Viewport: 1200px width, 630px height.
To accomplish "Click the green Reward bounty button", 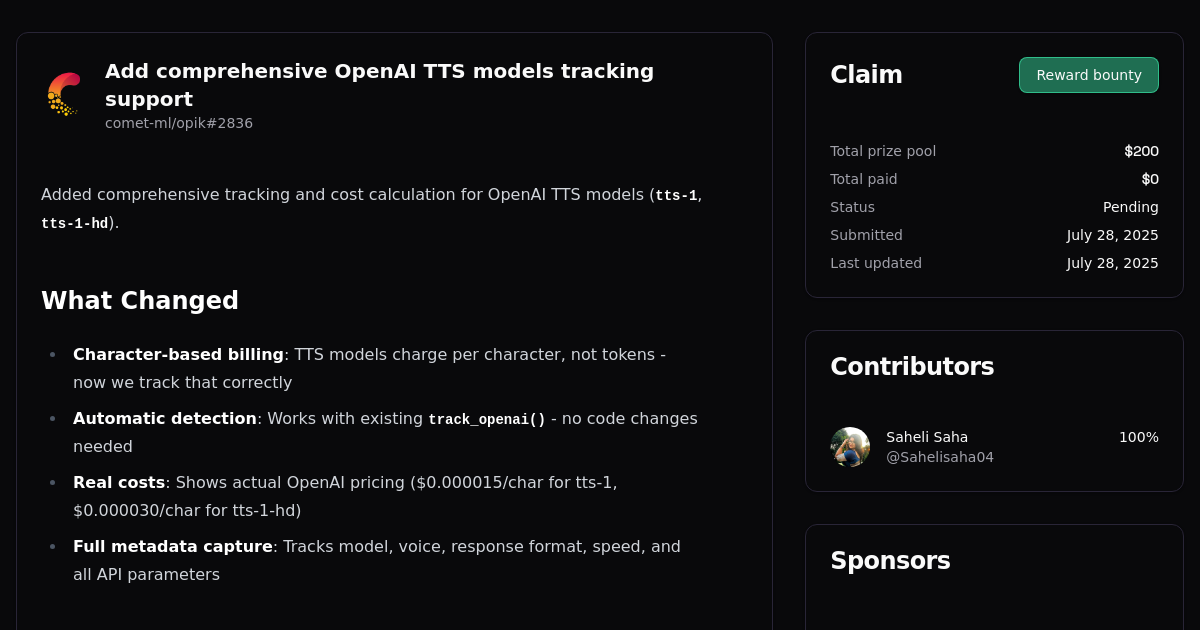I will tap(1088, 74).
